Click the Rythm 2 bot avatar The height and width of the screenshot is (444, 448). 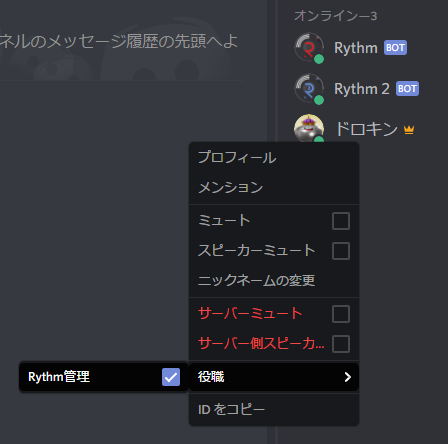point(309,88)
